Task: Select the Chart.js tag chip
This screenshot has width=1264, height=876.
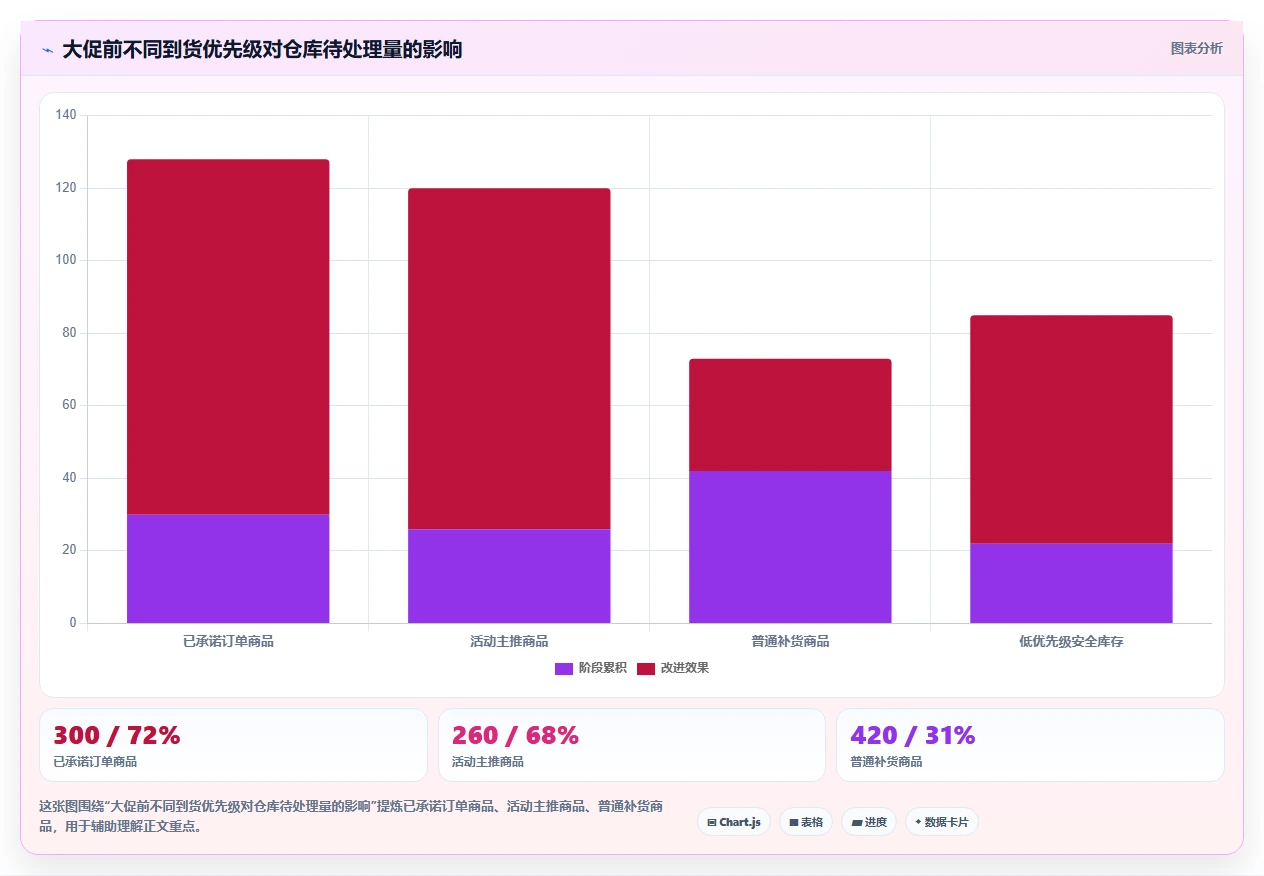Action: pos(734,822)
